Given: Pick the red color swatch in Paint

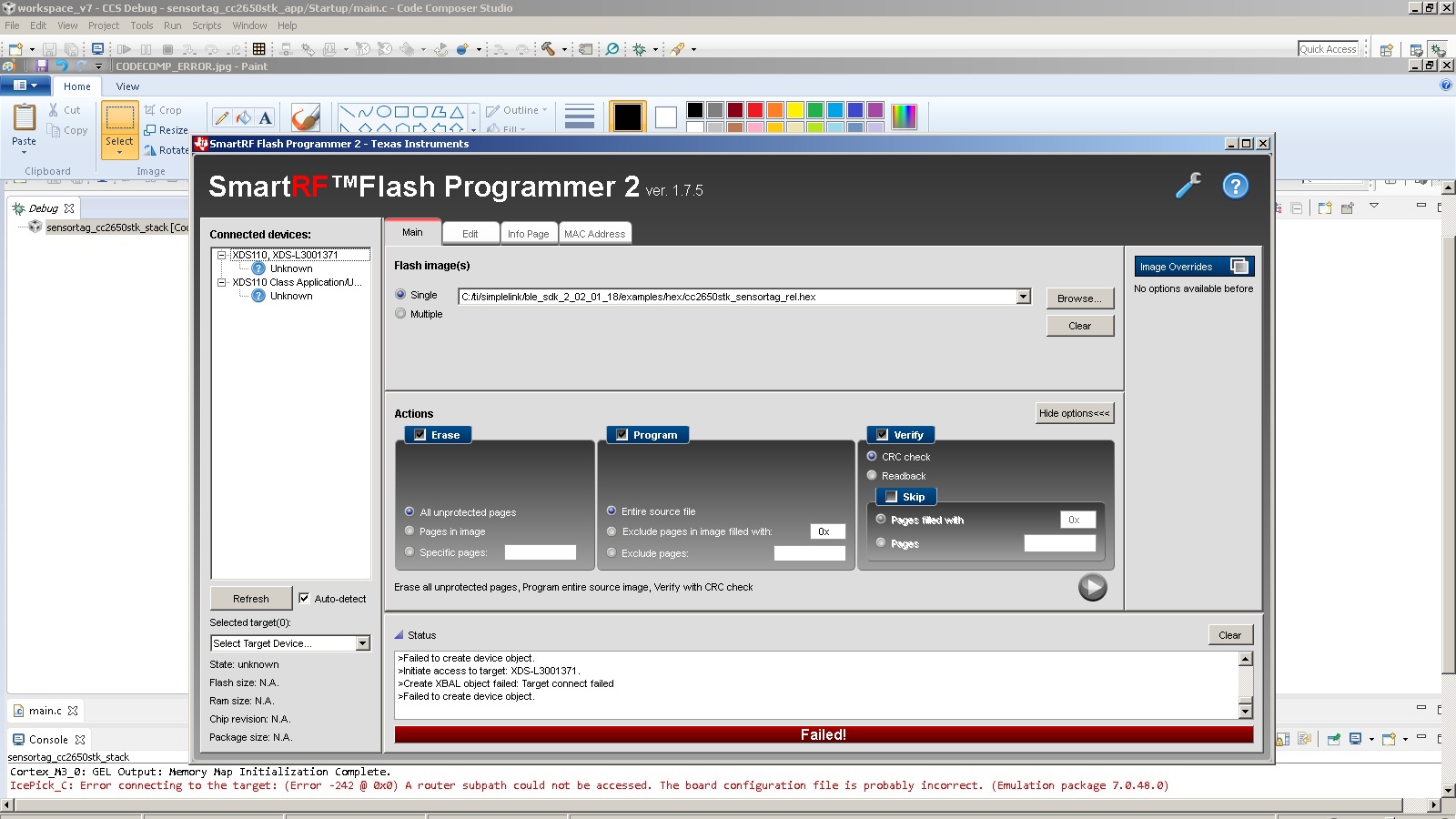Looking at the screenshot, I should [754, 110].
